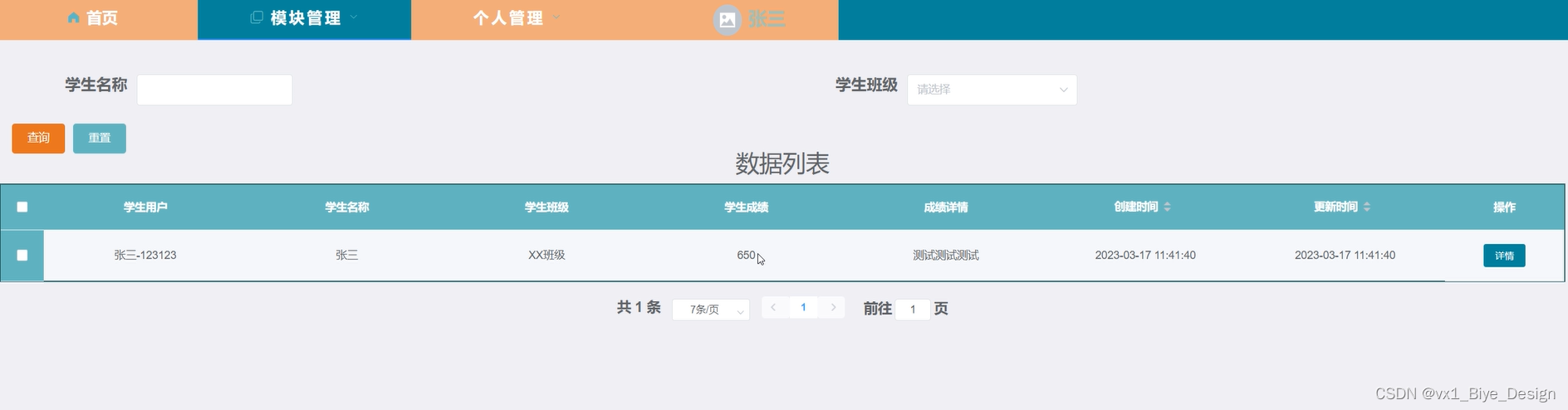Click the 学生名称 search input field
1568x410 pixels.
214,90
